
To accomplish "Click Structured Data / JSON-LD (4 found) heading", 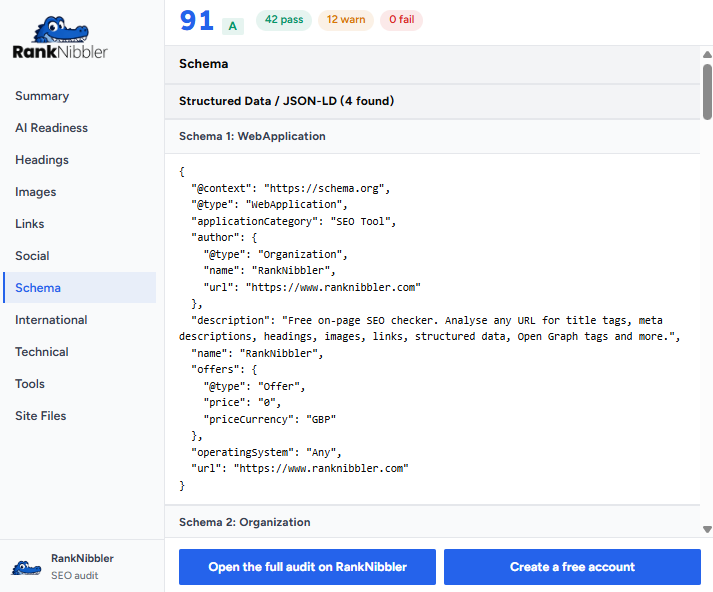I will point(286,101).
